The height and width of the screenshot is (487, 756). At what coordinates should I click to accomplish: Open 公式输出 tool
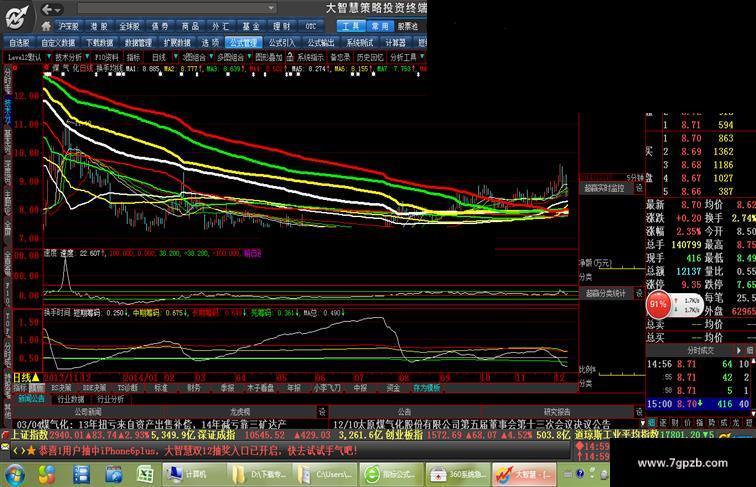(x=321, y=43)
